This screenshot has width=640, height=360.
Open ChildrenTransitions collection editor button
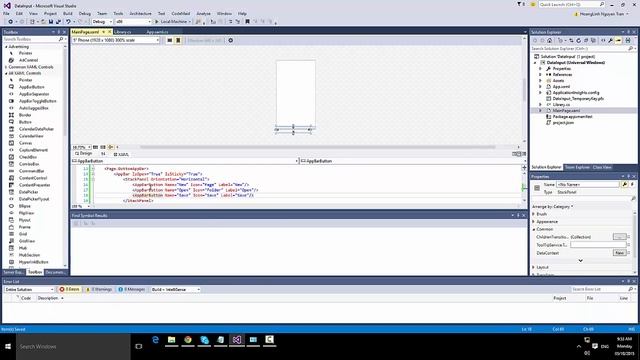(x=619, y=237)
